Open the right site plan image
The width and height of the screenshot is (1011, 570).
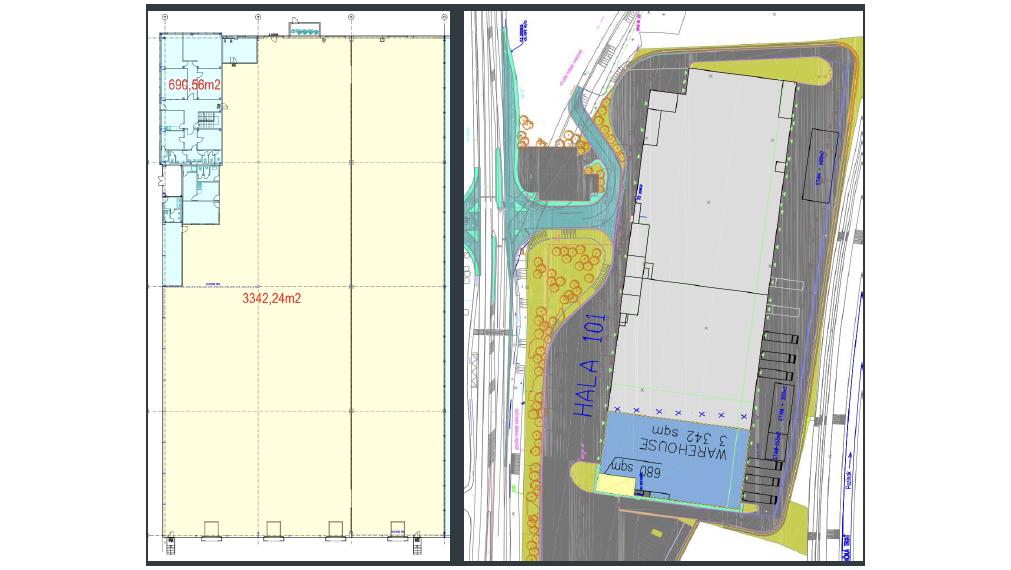click(663, 286)
